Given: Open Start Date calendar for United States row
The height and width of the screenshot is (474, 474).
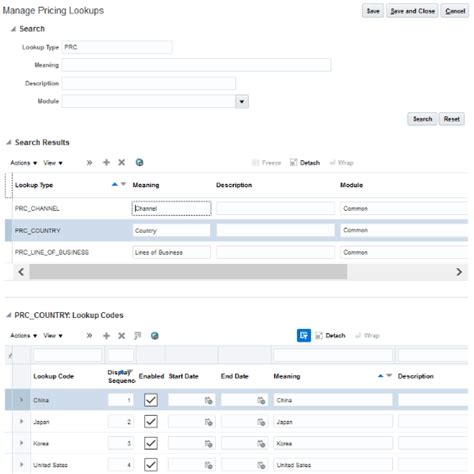Looking at the screenshot, I should pyautogui.click(x=209, y=465).
